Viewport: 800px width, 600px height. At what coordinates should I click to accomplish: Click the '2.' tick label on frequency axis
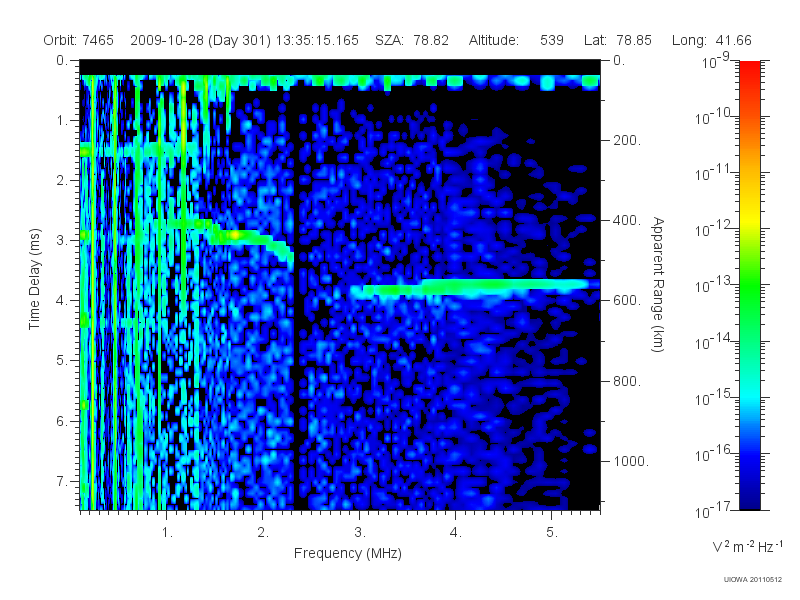coord(263,533)
